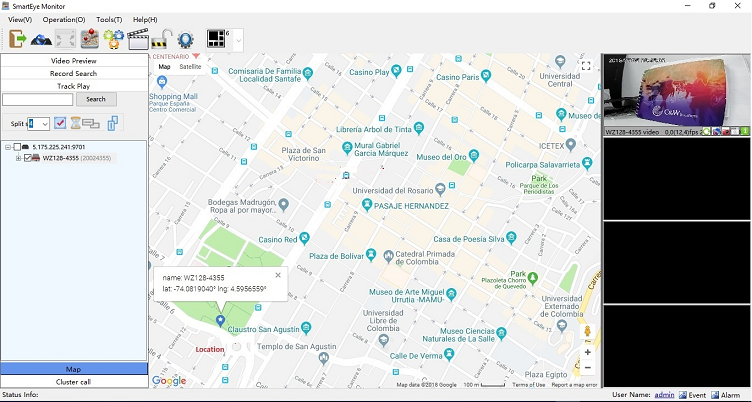752x402 pixels.
Task: Click Report a map error link
Action: point(574,385)
